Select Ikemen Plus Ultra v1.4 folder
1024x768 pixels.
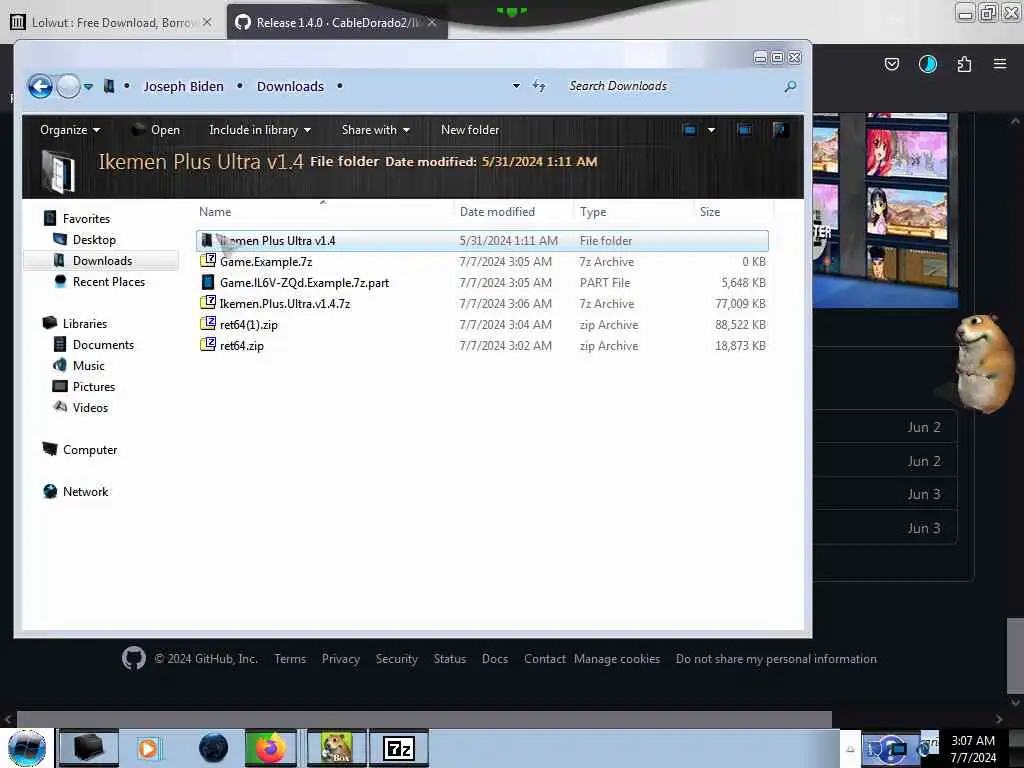[482, 241]
